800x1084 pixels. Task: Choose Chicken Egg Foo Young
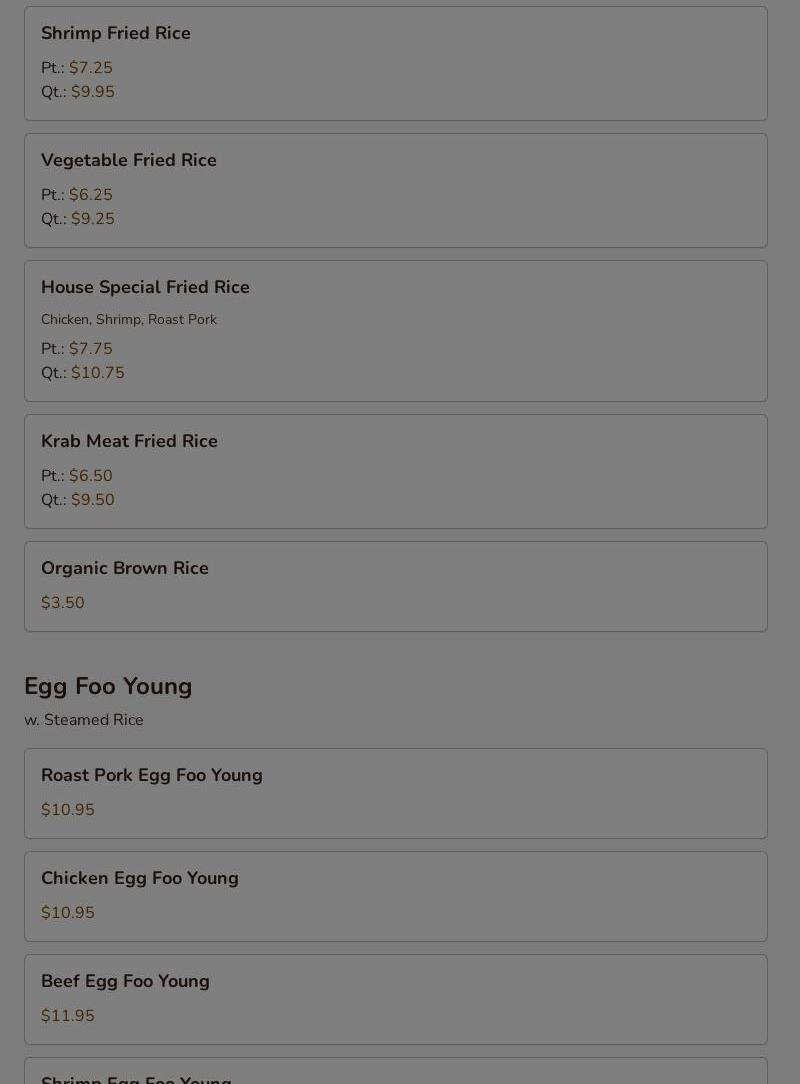click(396, 897)
